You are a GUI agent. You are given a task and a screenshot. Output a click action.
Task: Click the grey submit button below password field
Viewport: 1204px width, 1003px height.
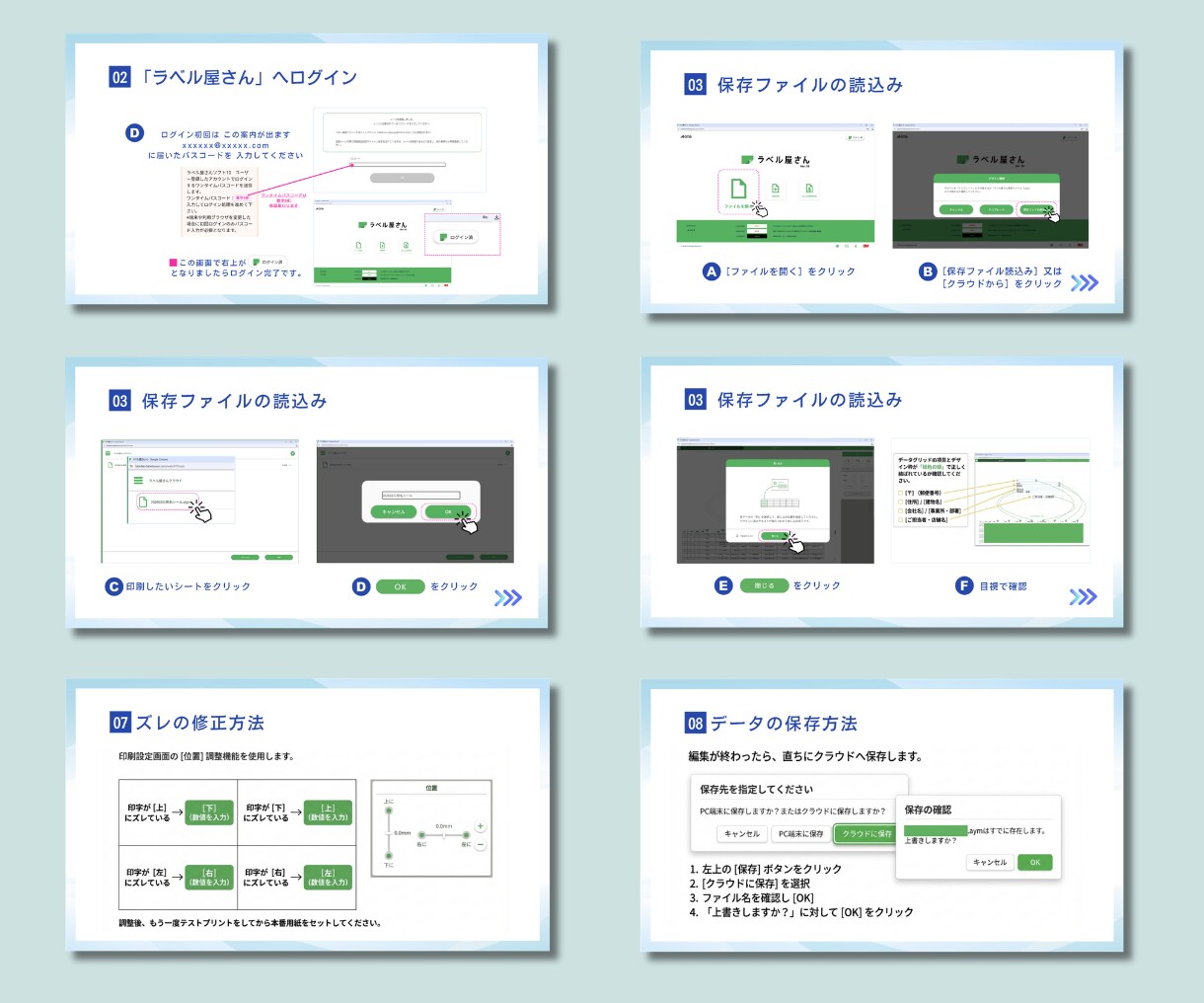click(x=402, y=178)
